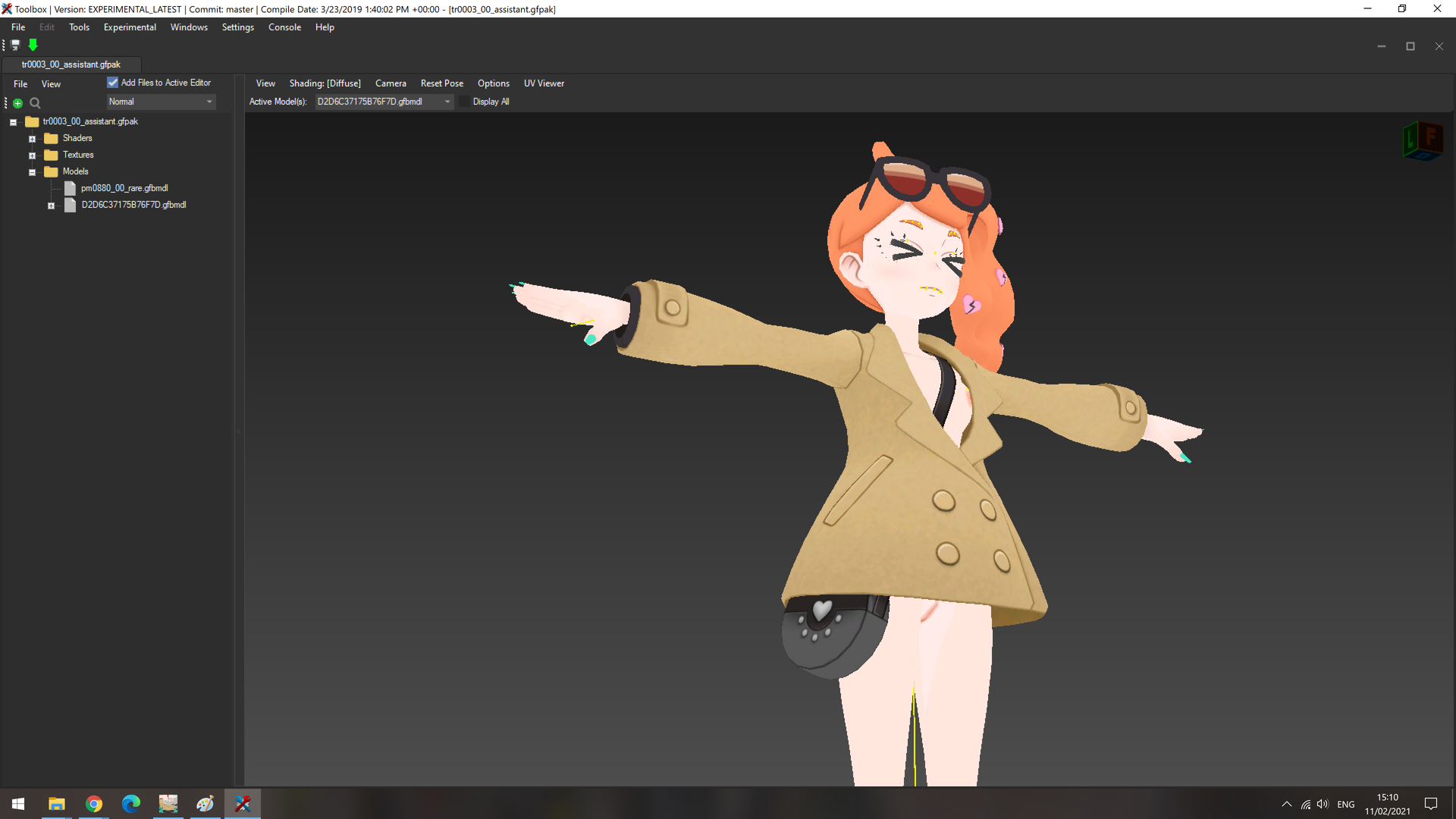Open the viewport Options menu

pyautogui.click(x=494, y=83)
